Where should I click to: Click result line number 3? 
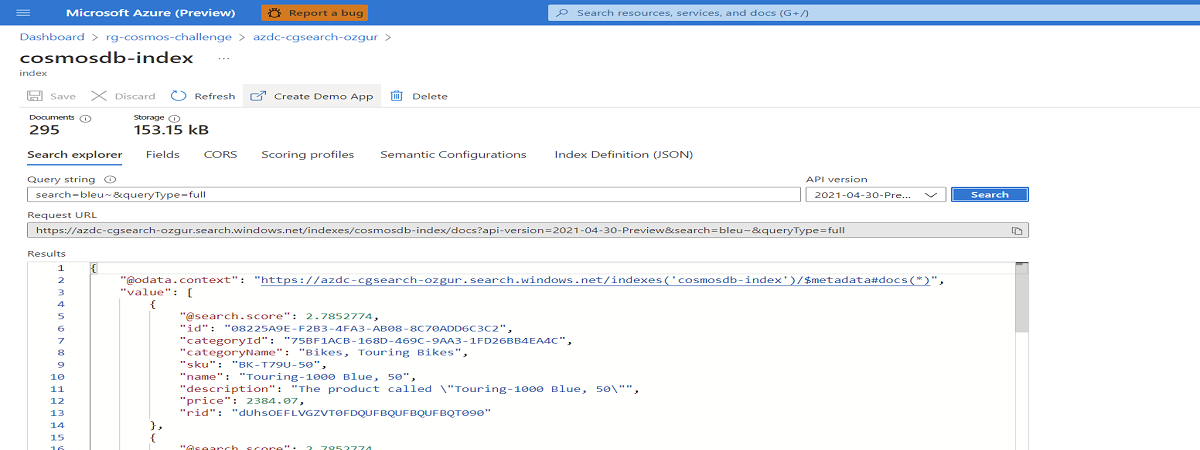click(x=61, y=292)
